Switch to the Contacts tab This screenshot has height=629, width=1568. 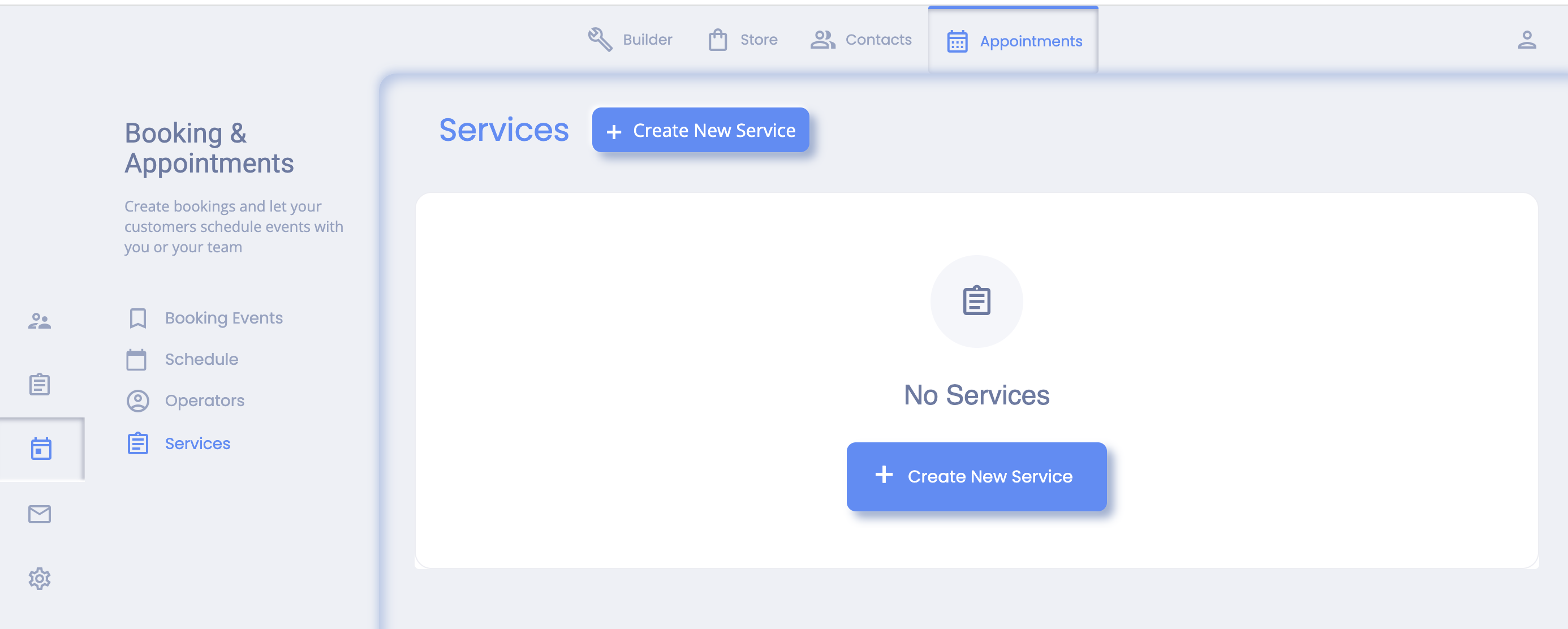click(x=861, y=40)
